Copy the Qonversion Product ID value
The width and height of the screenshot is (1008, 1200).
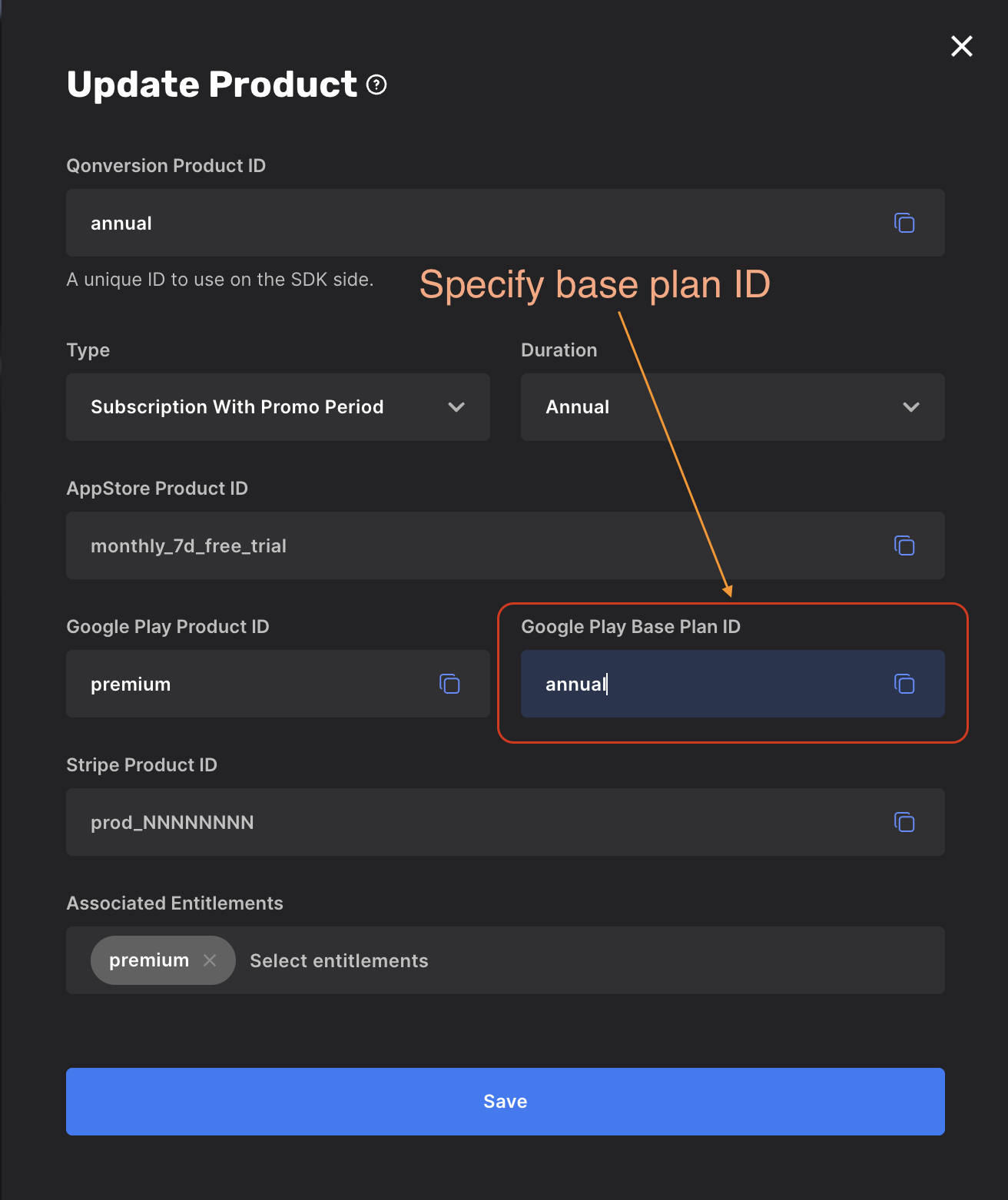coord(904,223)
